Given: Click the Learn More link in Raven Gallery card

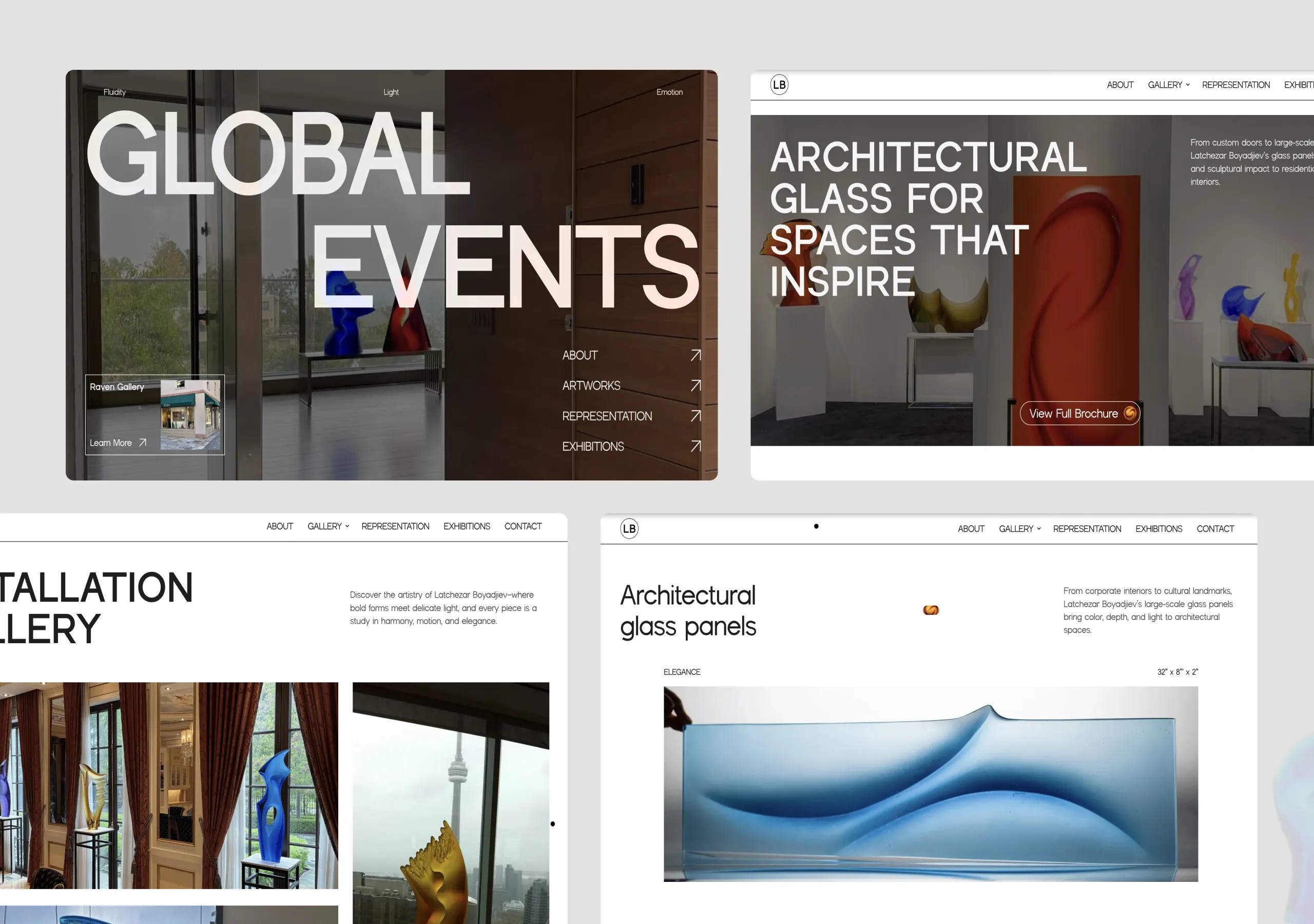Looking at the screenshot, I should click(111, 442).
